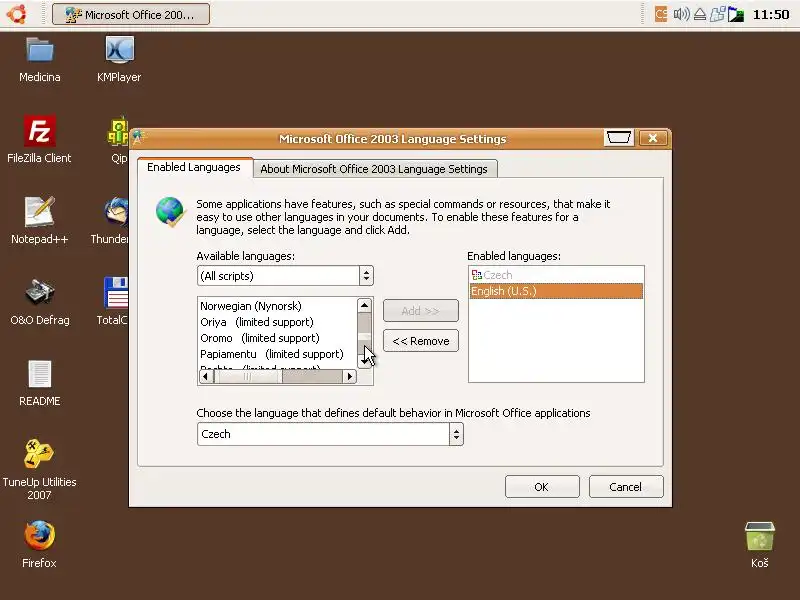Click the Microsoft Office 200... taskbar button

pyautogui.click(x=131, y=14)
